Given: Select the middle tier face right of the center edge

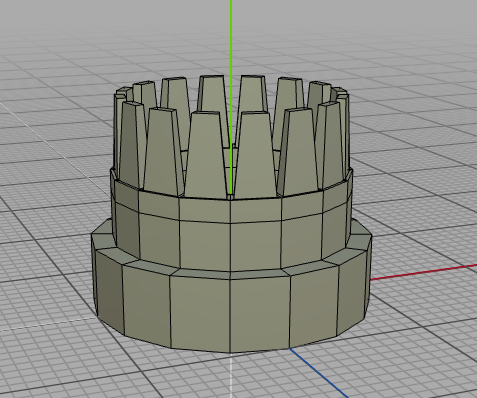Looking at the screenshot, I should (256, 245).
